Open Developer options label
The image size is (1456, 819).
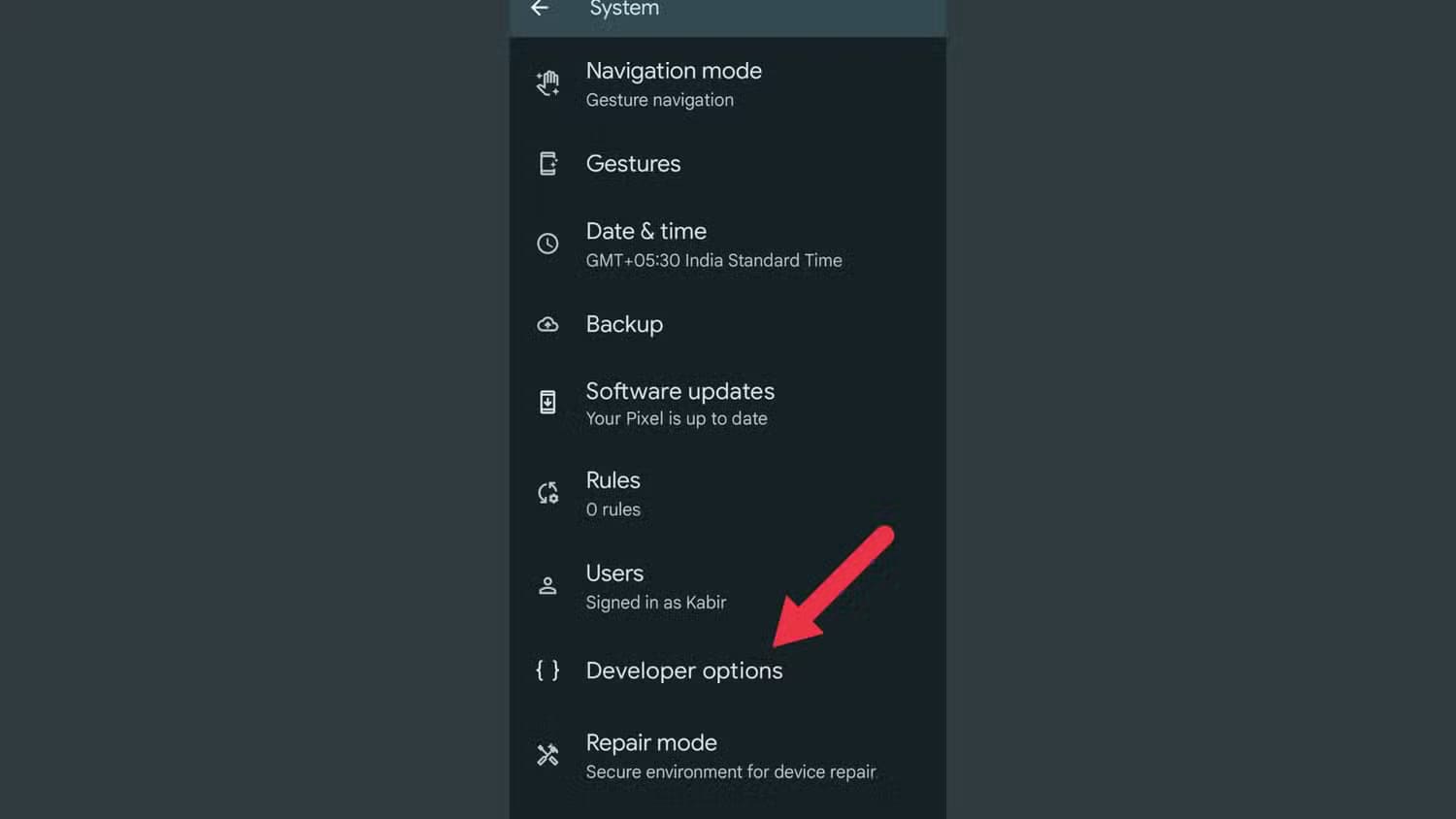coord(683,671)
